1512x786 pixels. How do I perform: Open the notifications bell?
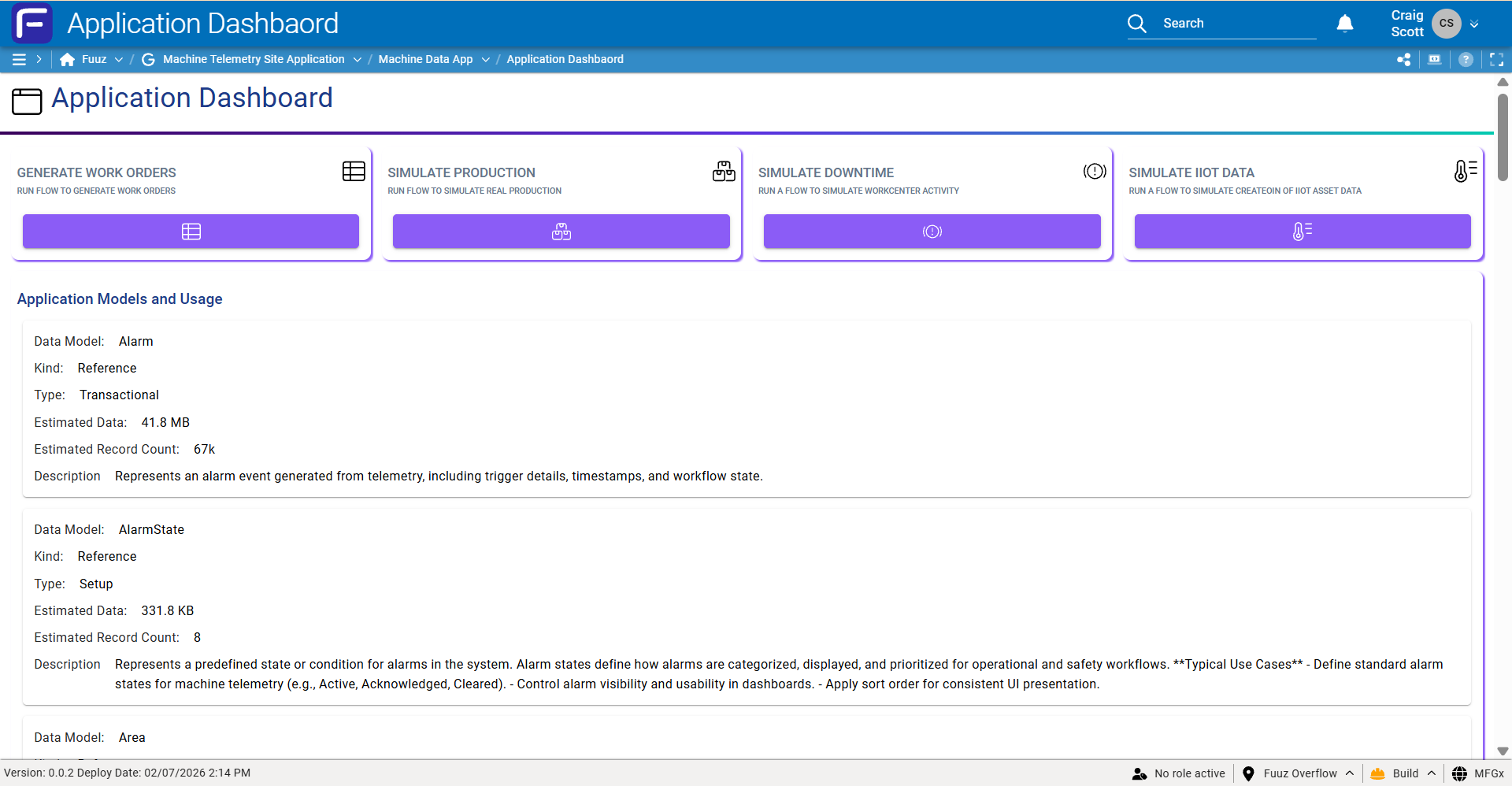pos(1345,24)
